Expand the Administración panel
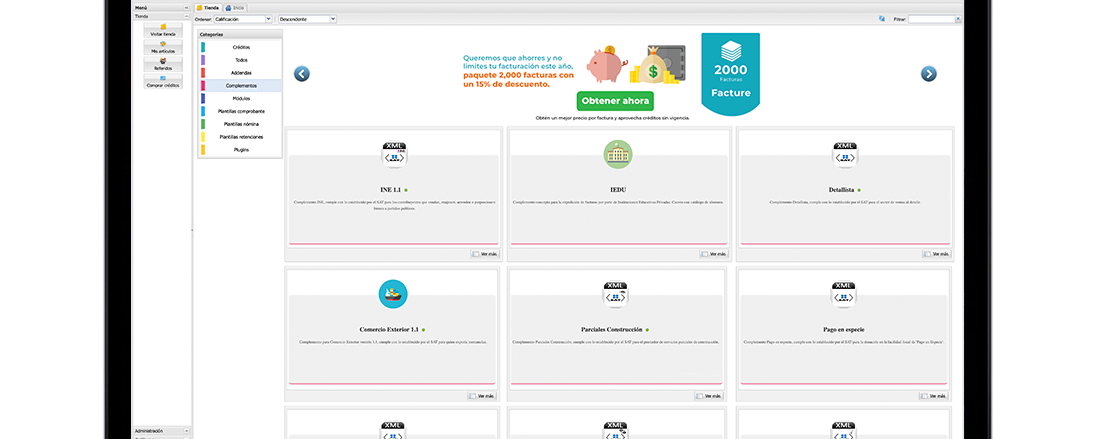The image size is (1094, 439). pyautogui.click(x=186, y=431)
